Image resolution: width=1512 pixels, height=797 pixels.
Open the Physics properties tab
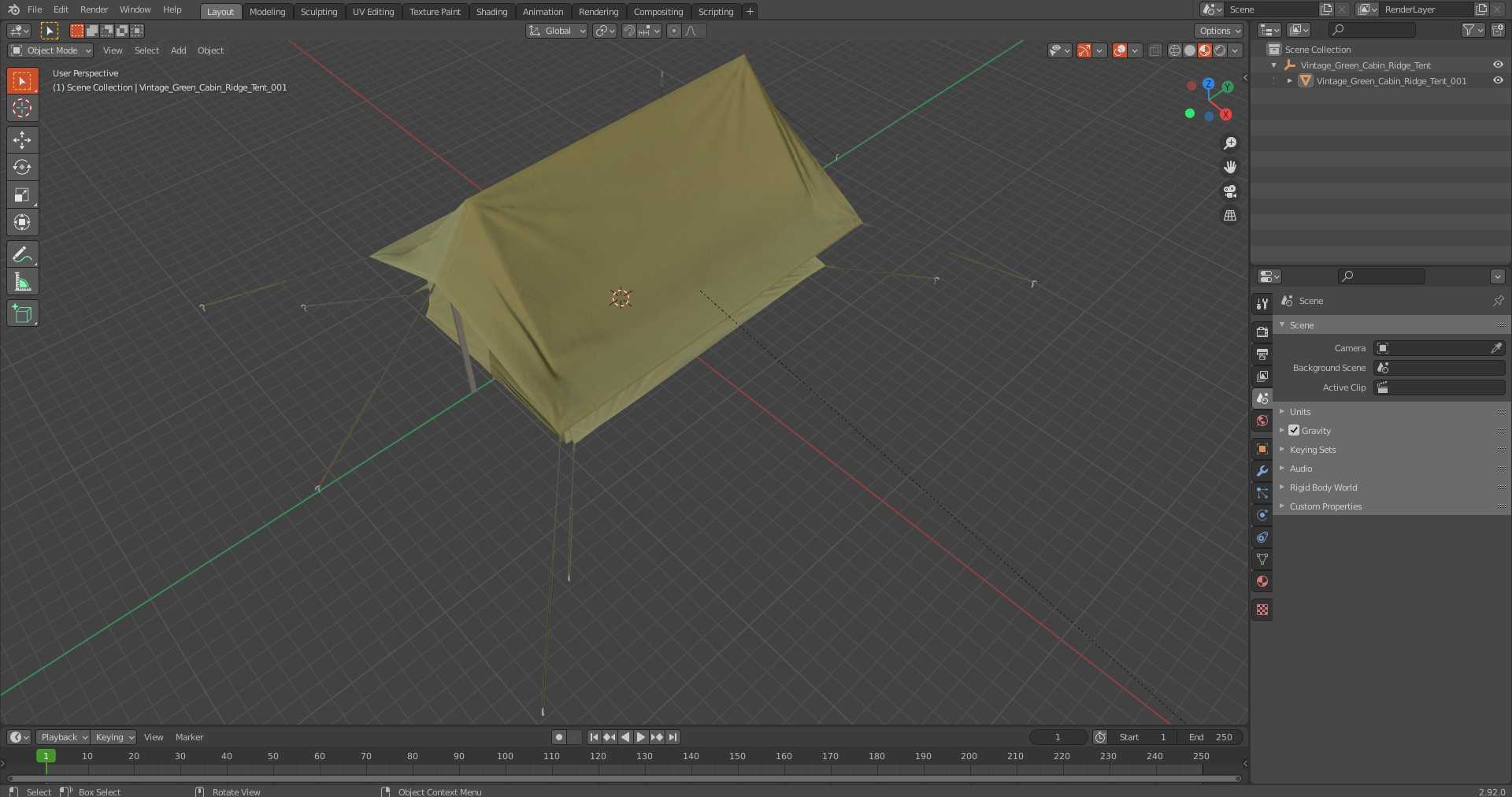tap(1262, 515)
